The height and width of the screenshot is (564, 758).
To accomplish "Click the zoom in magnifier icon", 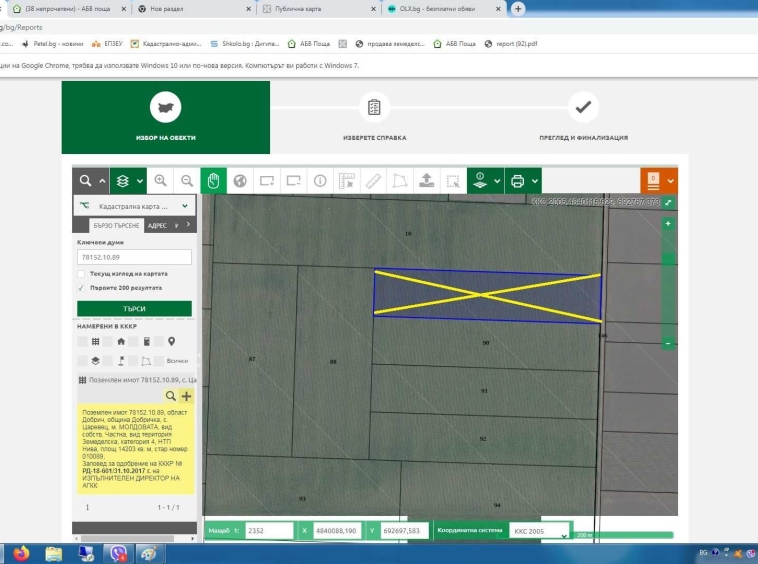I will click(x=160, y=181).
